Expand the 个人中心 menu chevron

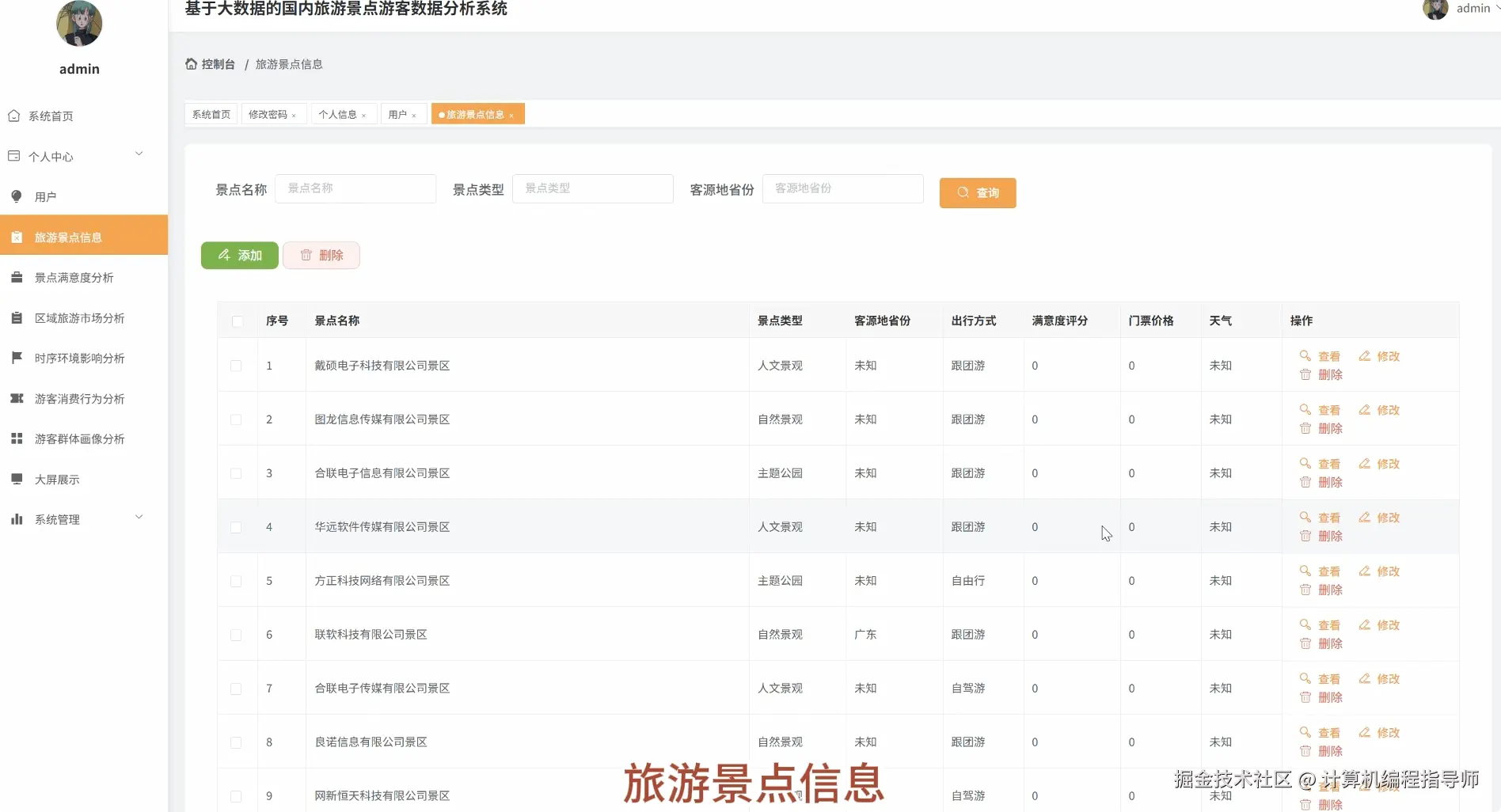139,154
